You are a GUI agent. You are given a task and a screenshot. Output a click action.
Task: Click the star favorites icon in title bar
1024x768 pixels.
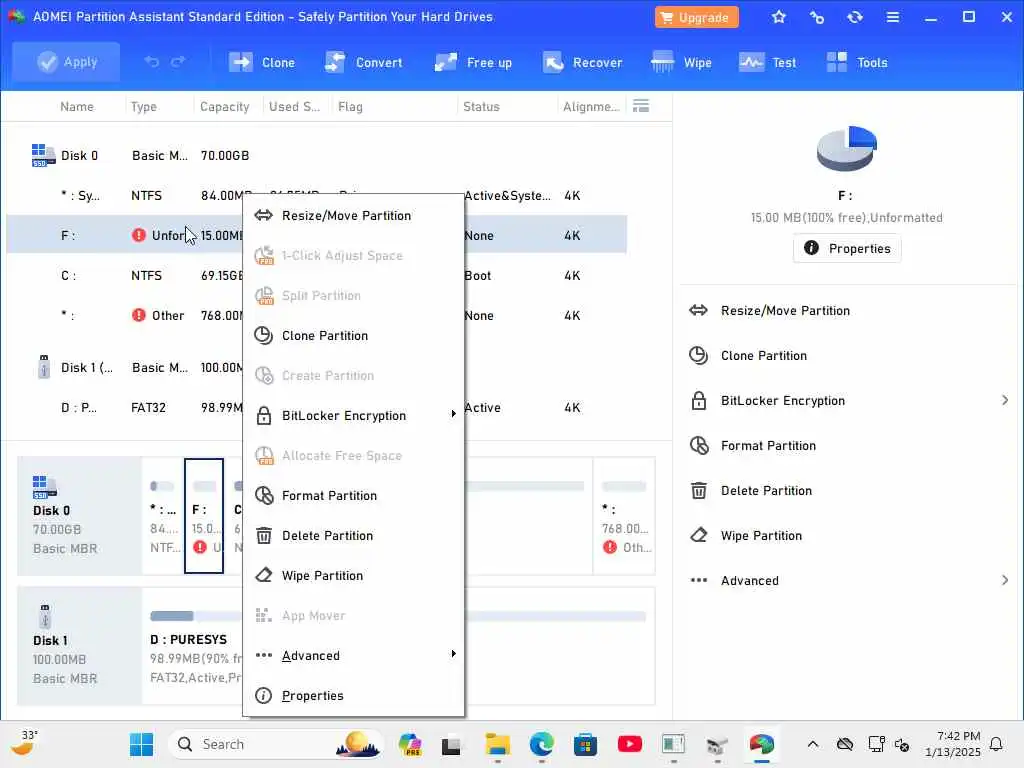tap(778, 18)
